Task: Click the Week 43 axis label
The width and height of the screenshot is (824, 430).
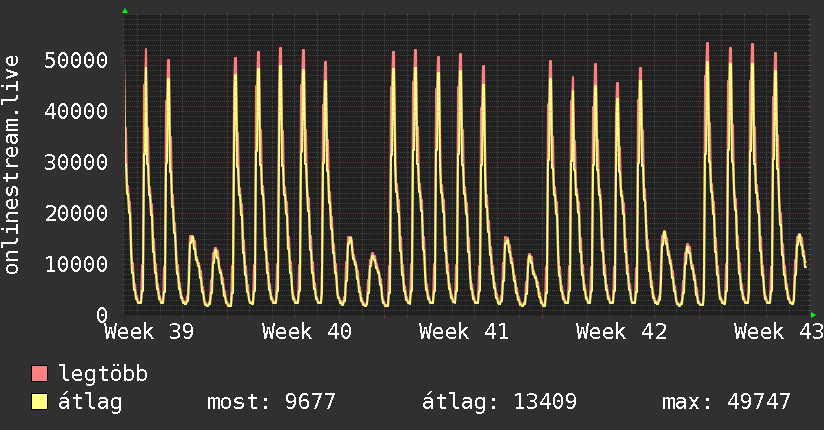Action: (779, 332)
